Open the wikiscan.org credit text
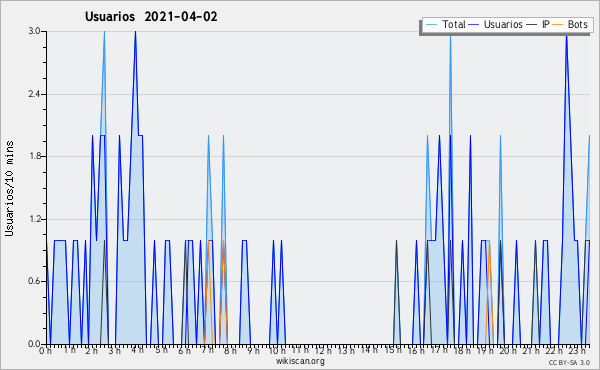The height and width of the screenshot is (370, 600). pyautogui.click(x=300, y=361)
